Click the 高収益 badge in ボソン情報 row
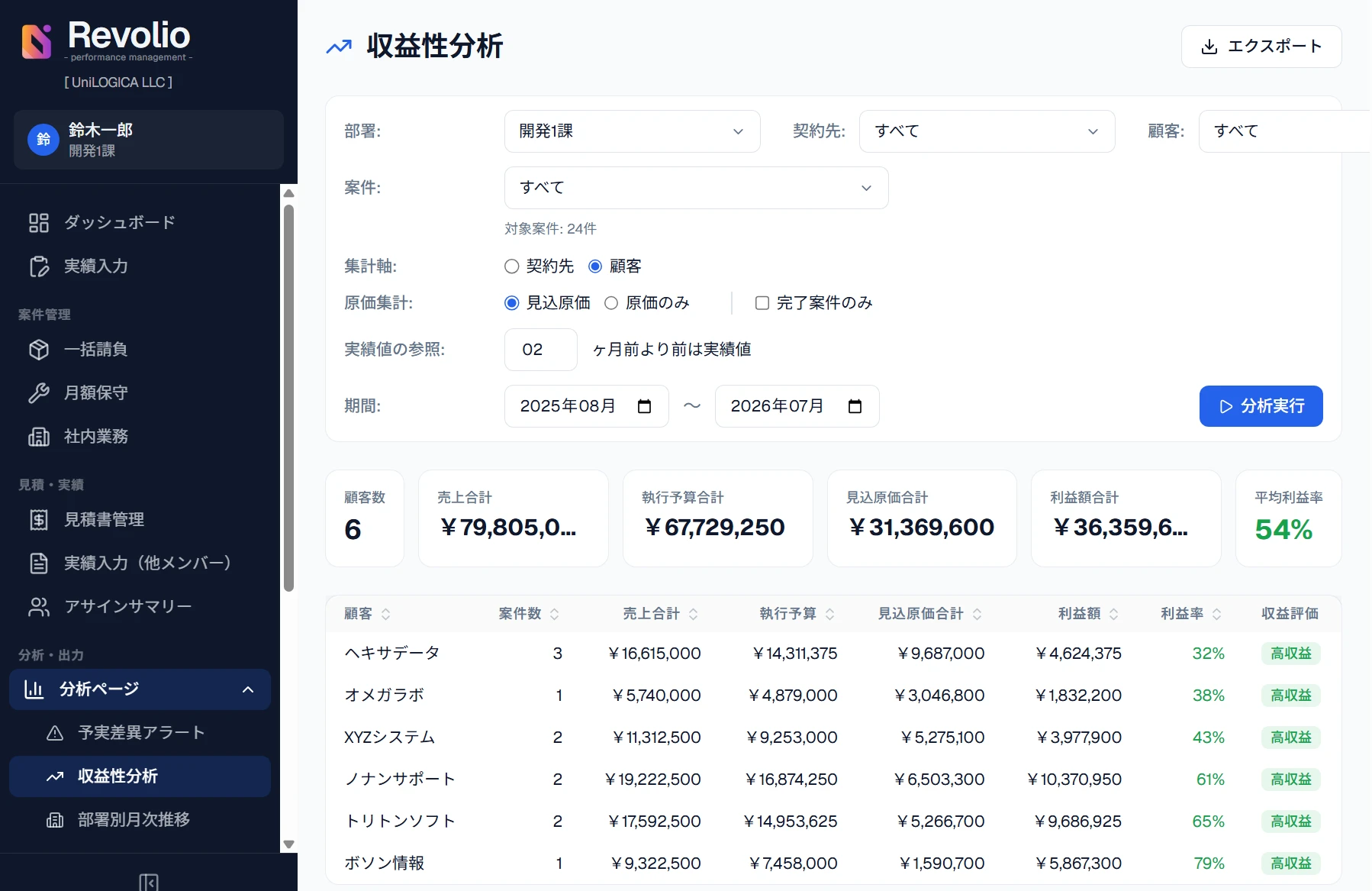 tap(1291, 864)
